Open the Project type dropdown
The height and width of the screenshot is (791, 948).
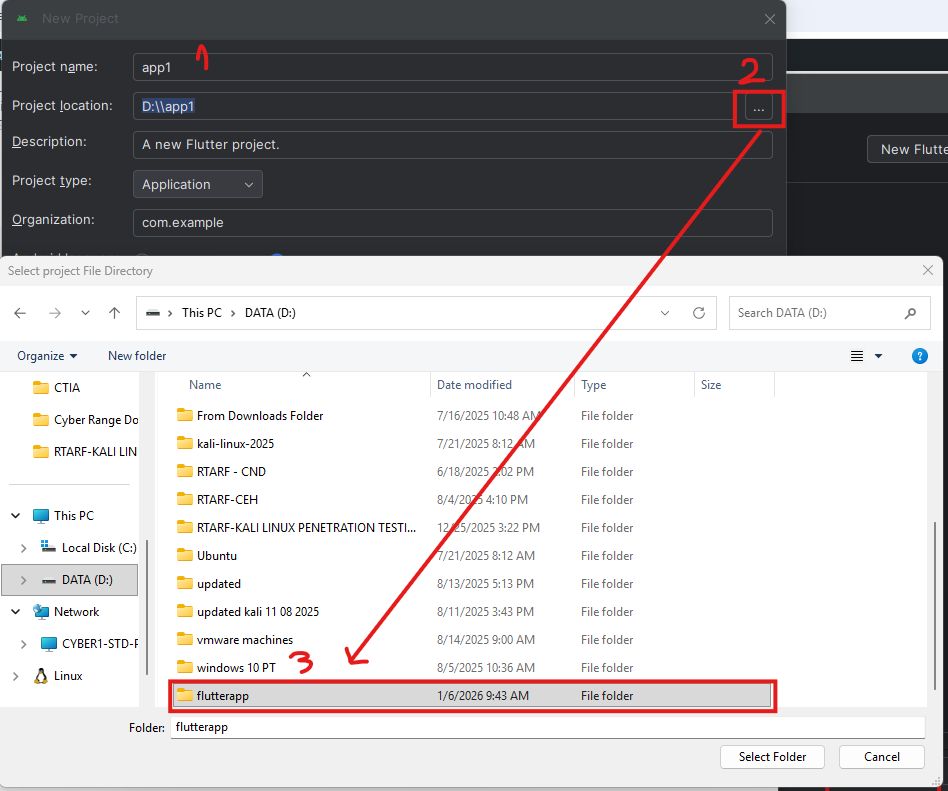[x=197, y=184]
